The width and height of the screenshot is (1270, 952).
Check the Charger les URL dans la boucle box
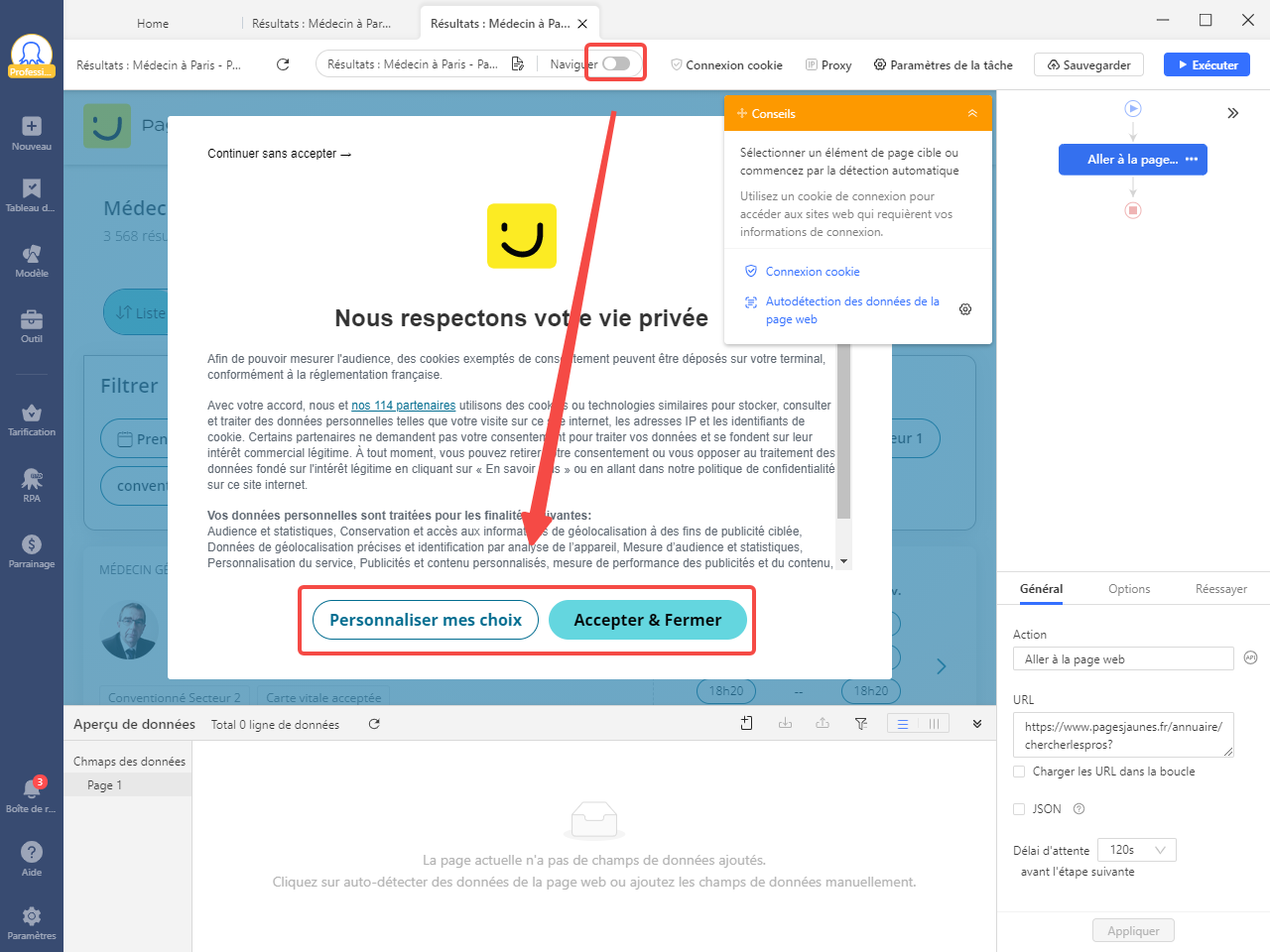1019,772
